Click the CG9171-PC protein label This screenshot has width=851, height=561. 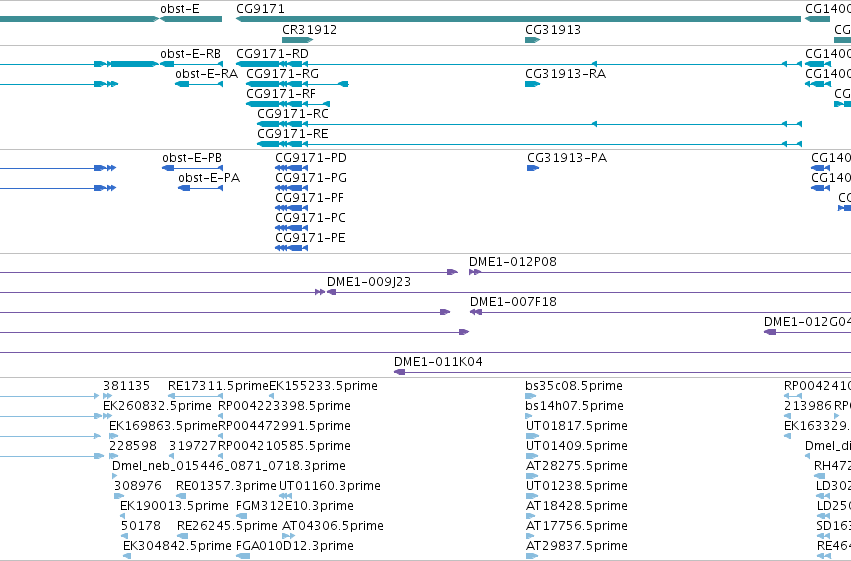click(x=310, y=218)
